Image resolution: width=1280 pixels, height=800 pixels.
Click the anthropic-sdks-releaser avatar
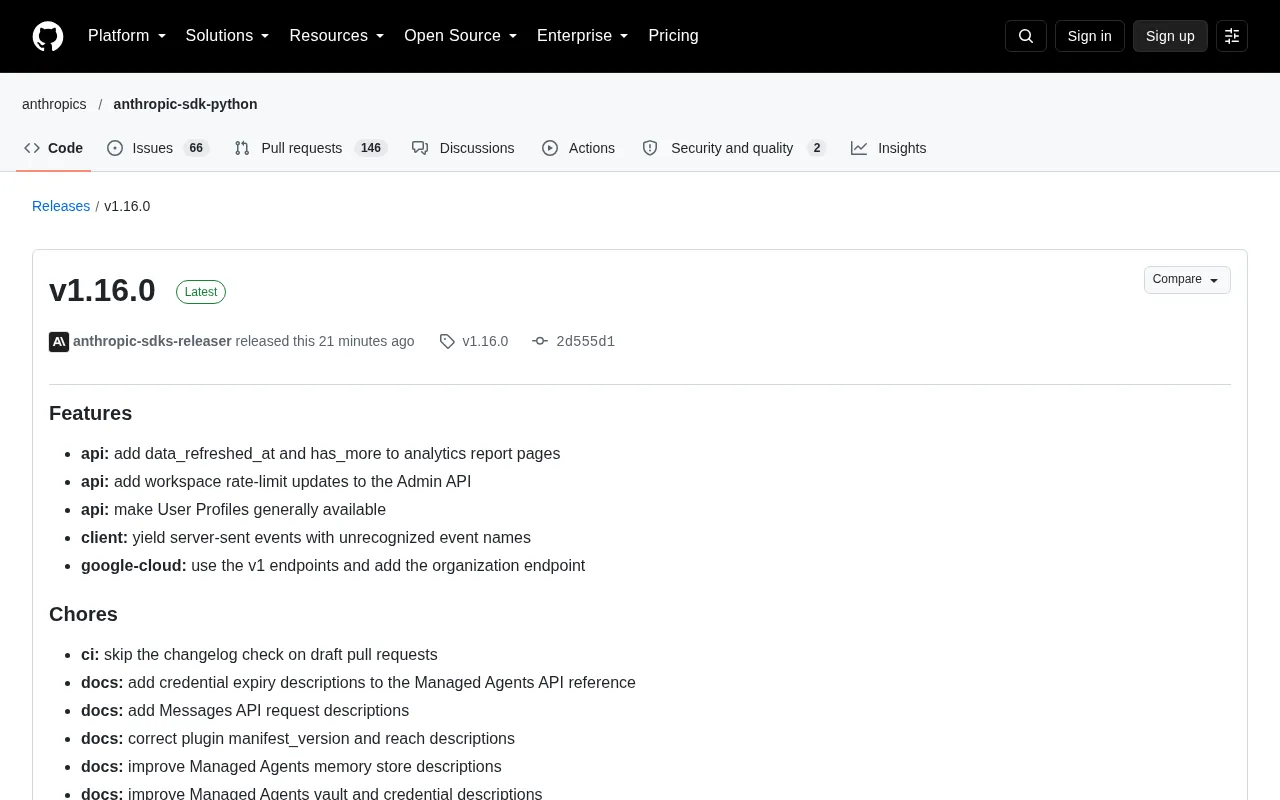click(59, 342)
